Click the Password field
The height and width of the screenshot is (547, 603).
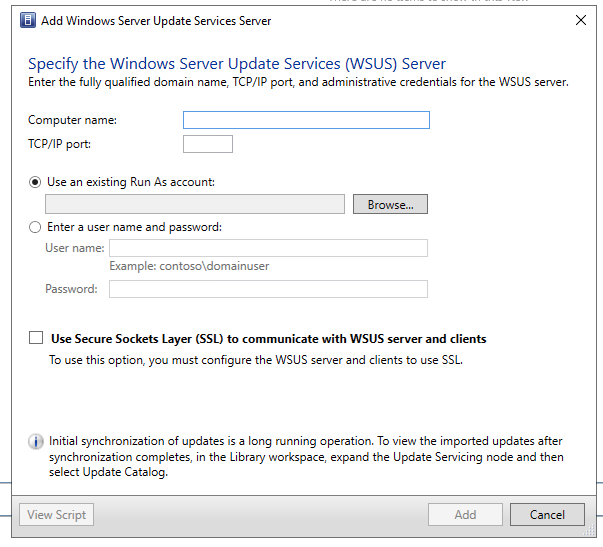coord(268,289)
